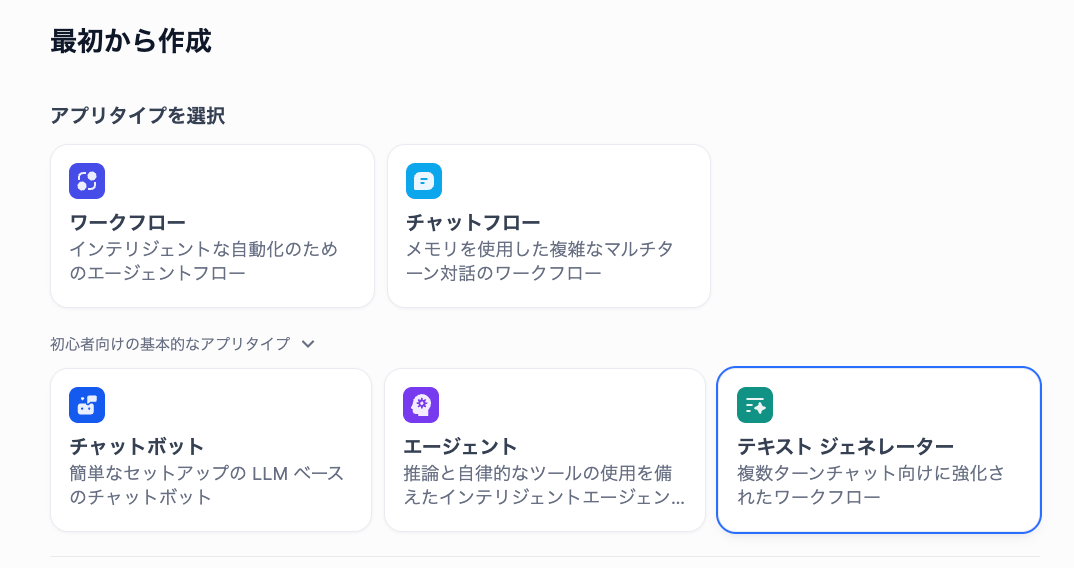Choose the エージェント app type title

460,446
